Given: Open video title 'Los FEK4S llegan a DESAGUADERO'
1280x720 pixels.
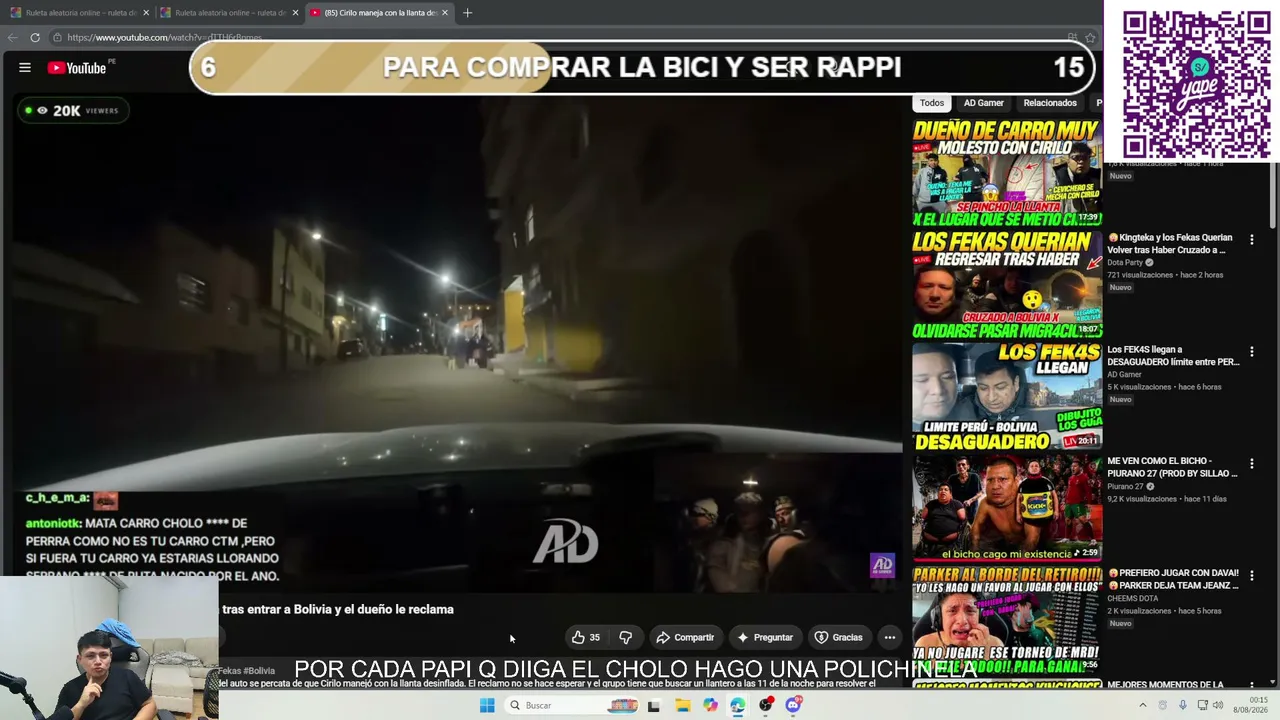Looking at the screenshot, I should 1173,356.
